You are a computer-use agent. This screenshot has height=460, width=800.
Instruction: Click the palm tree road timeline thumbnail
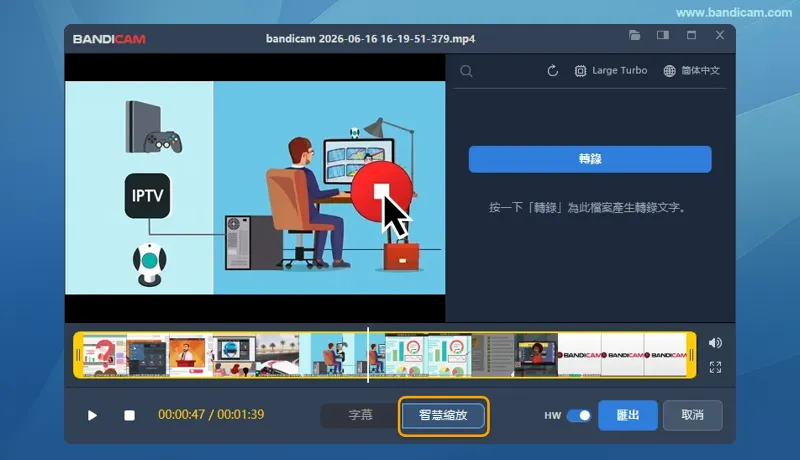click(x=278, y=355)
